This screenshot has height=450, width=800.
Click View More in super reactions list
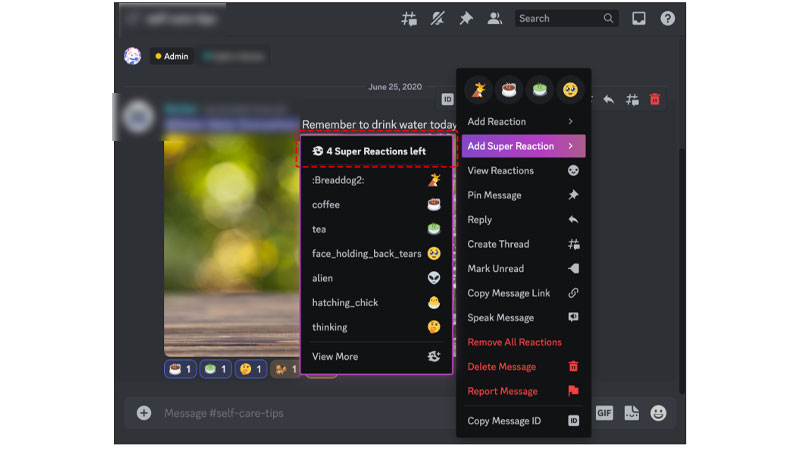tap(376, 357)
